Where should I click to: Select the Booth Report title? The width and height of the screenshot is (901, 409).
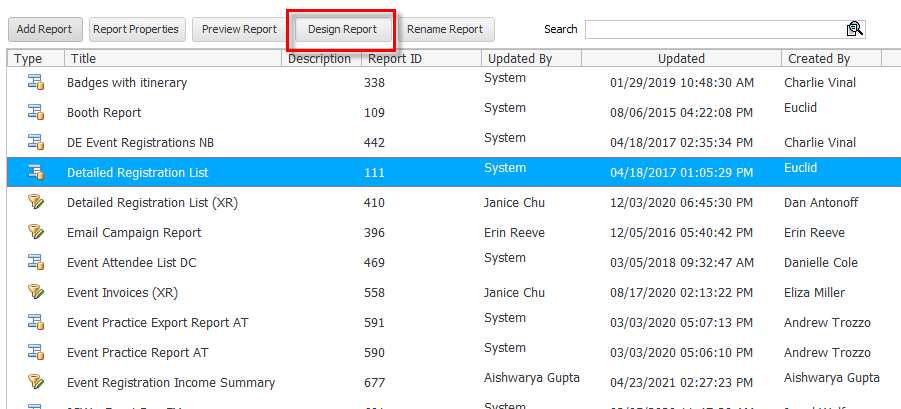[104, 113]
